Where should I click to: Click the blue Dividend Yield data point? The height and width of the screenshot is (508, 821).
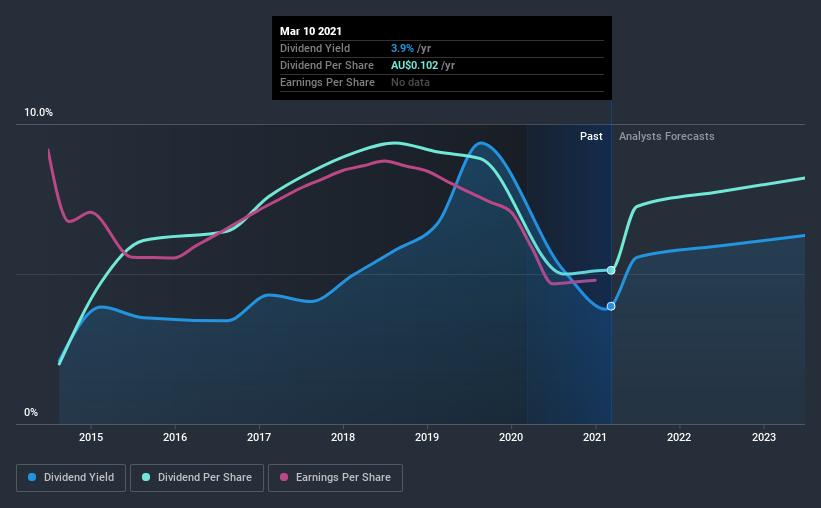point(611,306)
